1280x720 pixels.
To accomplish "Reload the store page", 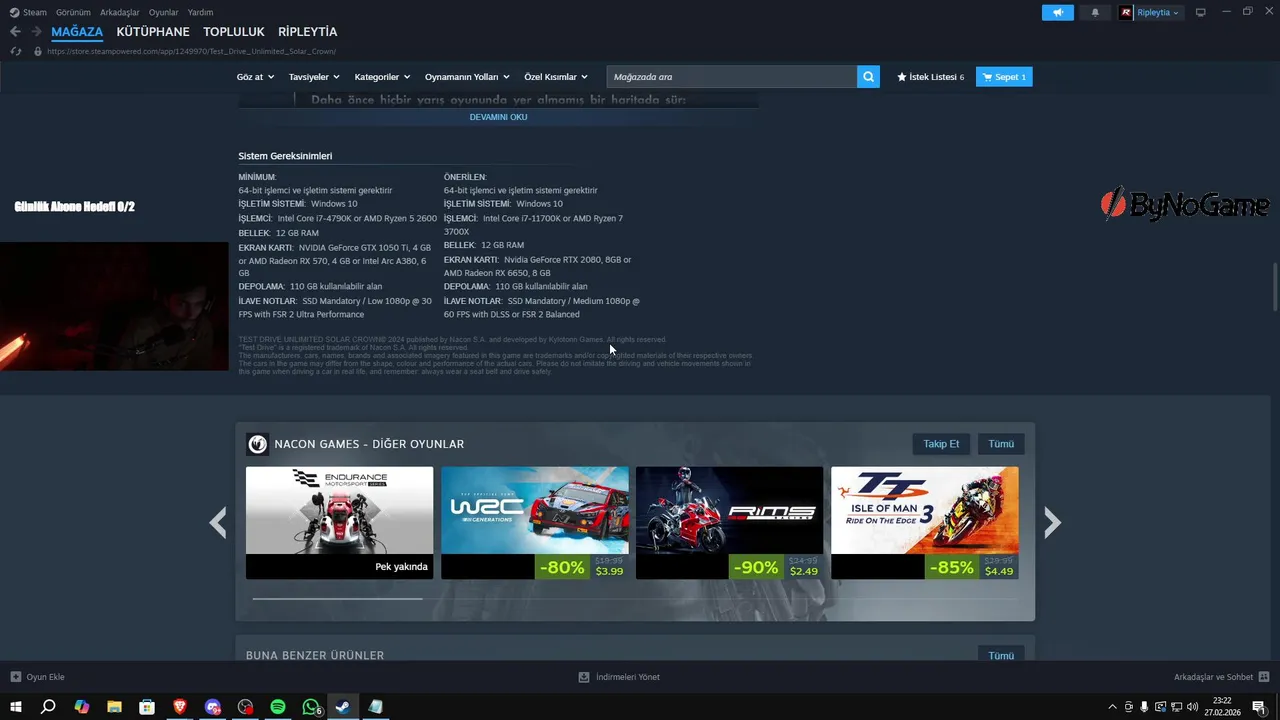I will 15,51.
